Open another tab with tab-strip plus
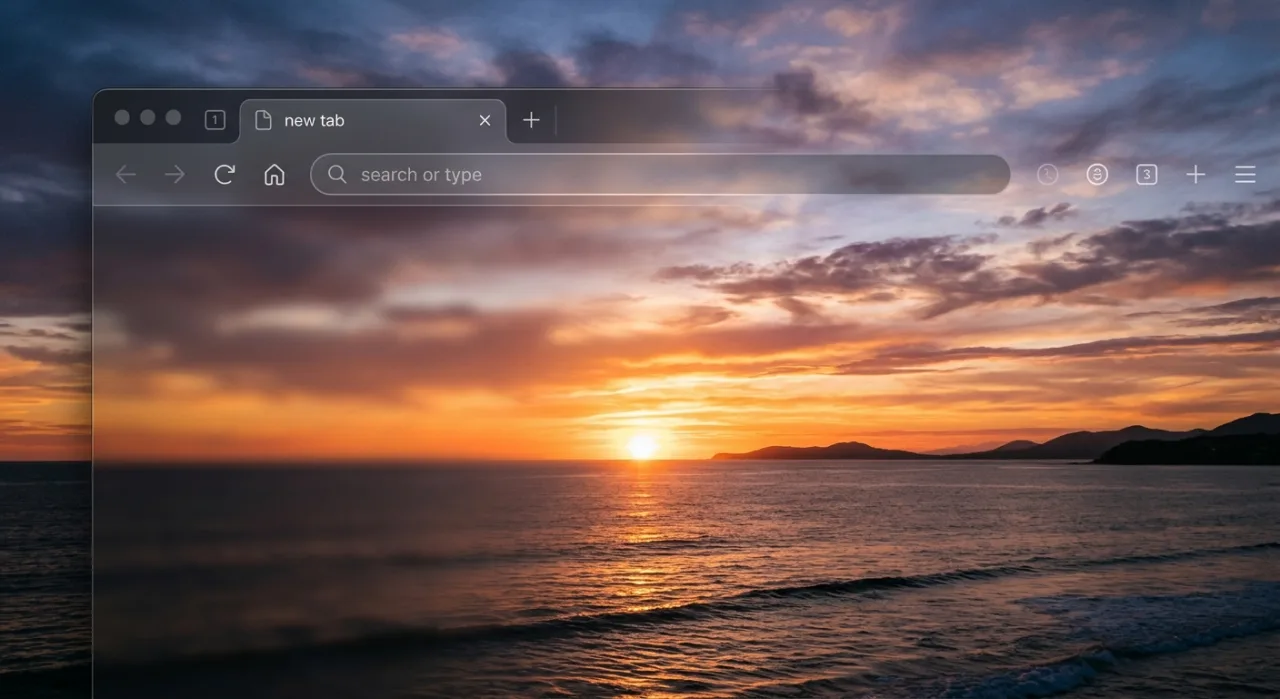 point(531,120)
